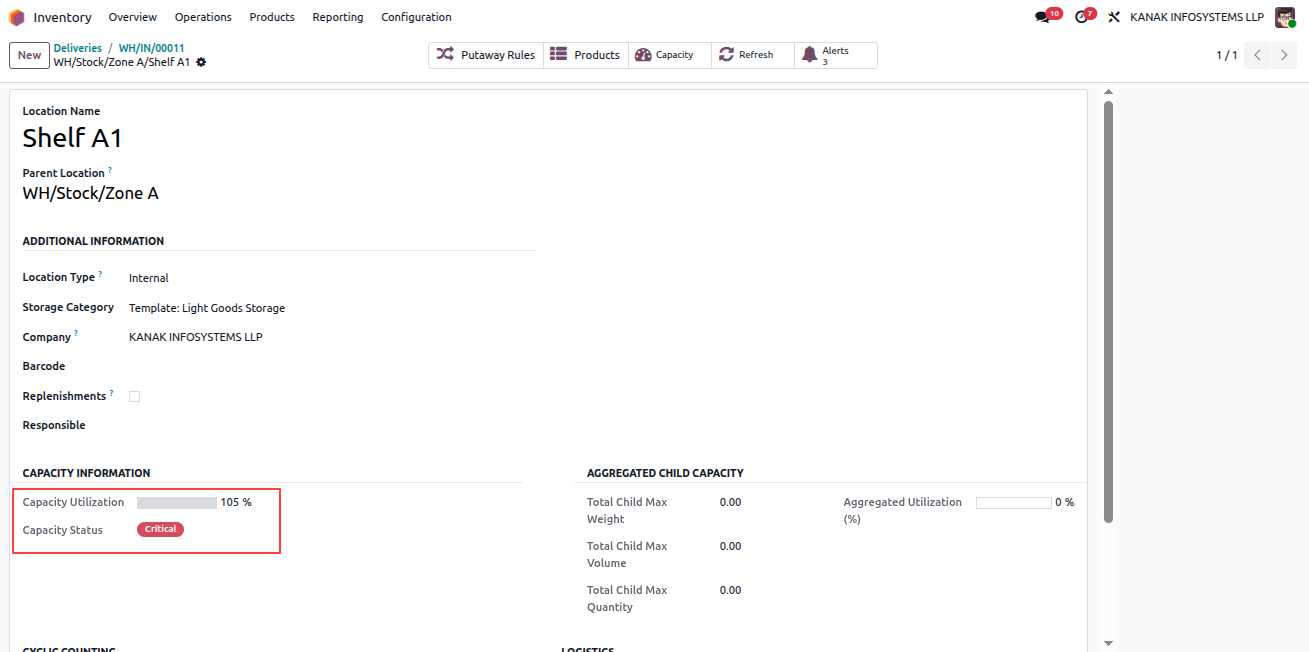Go to Deliveries breadcrumb link
1309x652 pixels.
(x=78, y=48)
